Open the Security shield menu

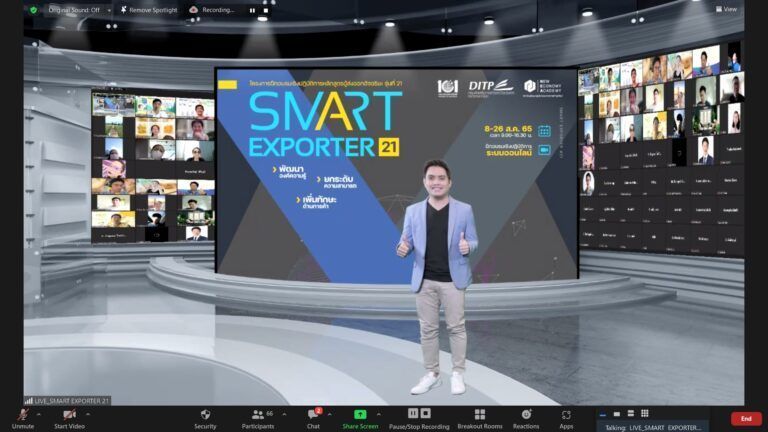pyautogui.click(x=205, y=419)
